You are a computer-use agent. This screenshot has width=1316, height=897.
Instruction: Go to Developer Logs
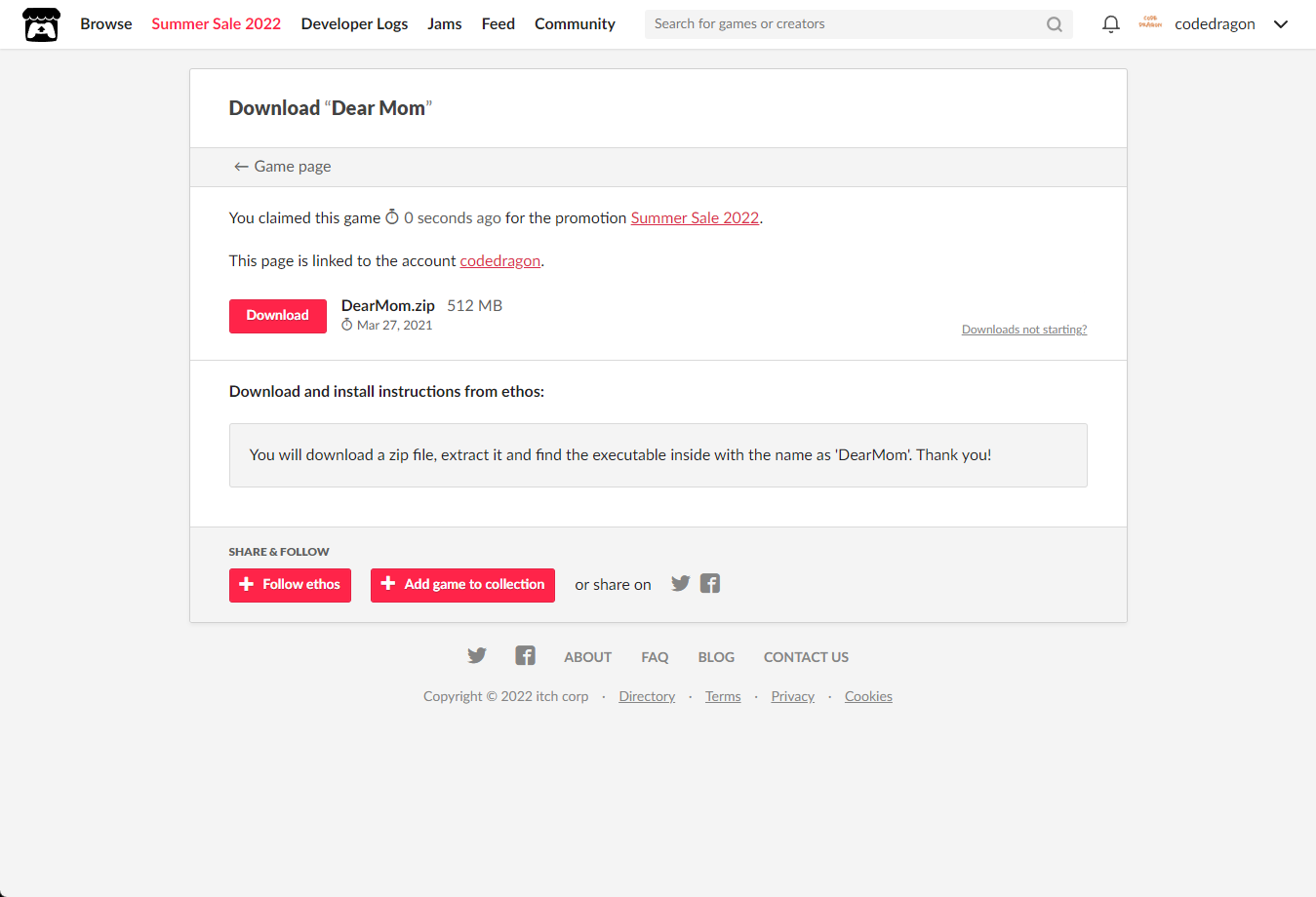pos(354,23)
